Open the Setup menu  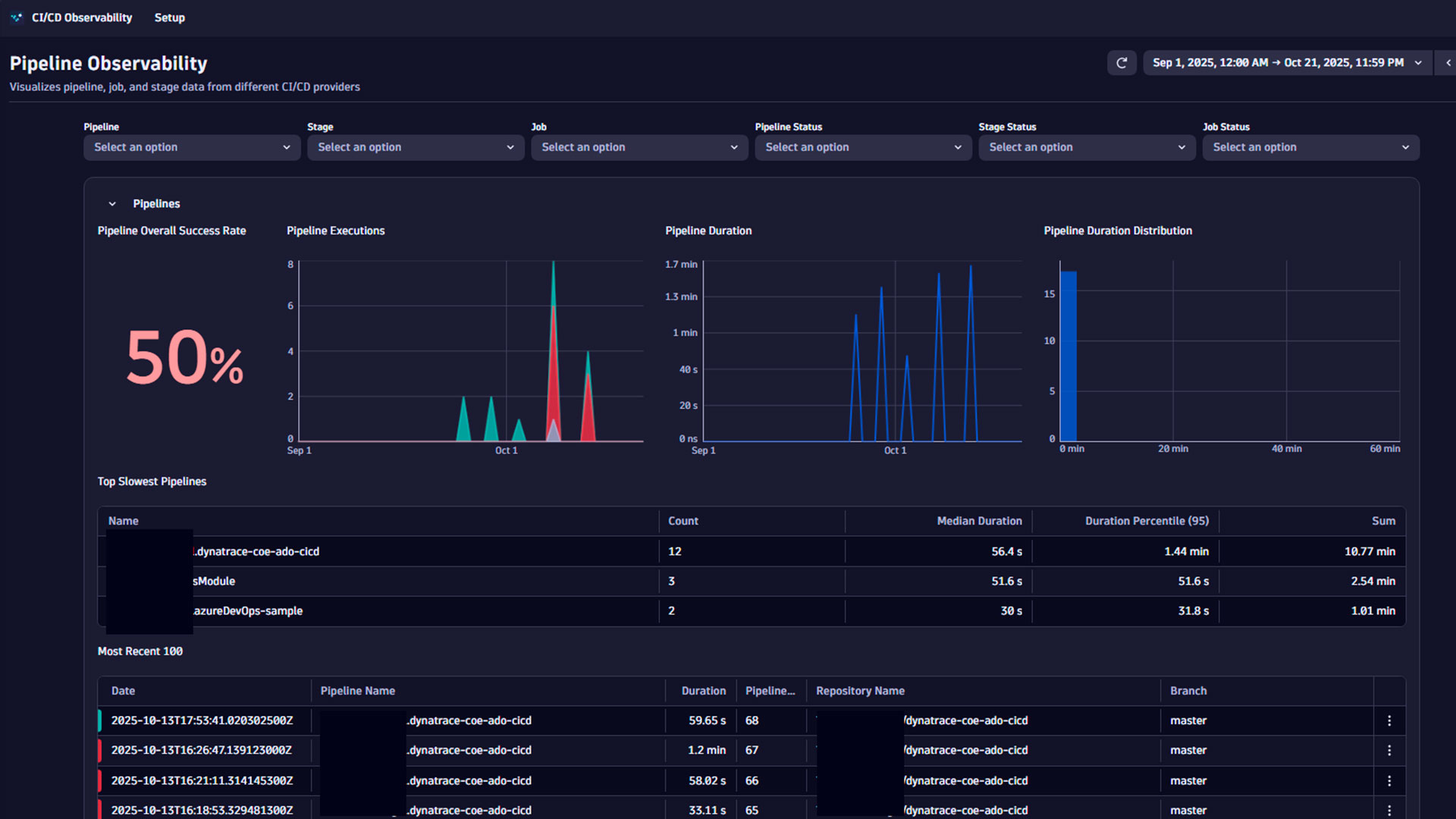coord(169,17)
